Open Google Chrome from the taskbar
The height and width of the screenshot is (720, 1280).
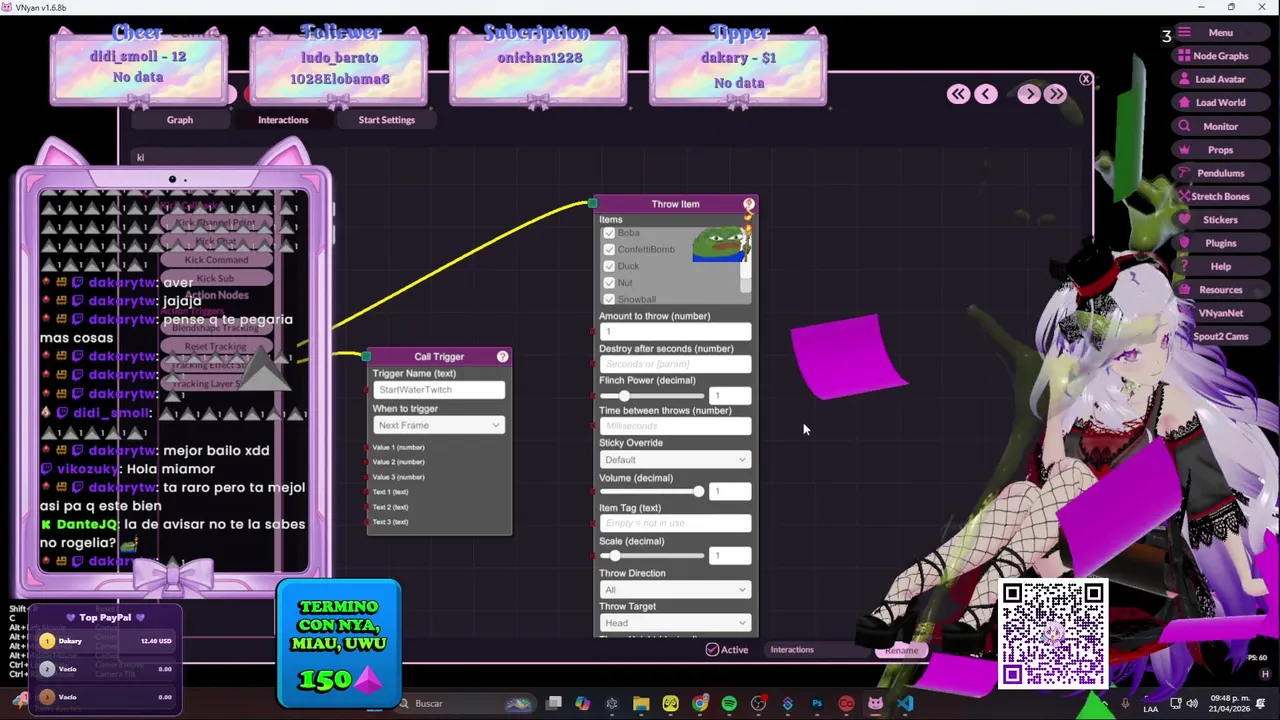tap(700, 704)
